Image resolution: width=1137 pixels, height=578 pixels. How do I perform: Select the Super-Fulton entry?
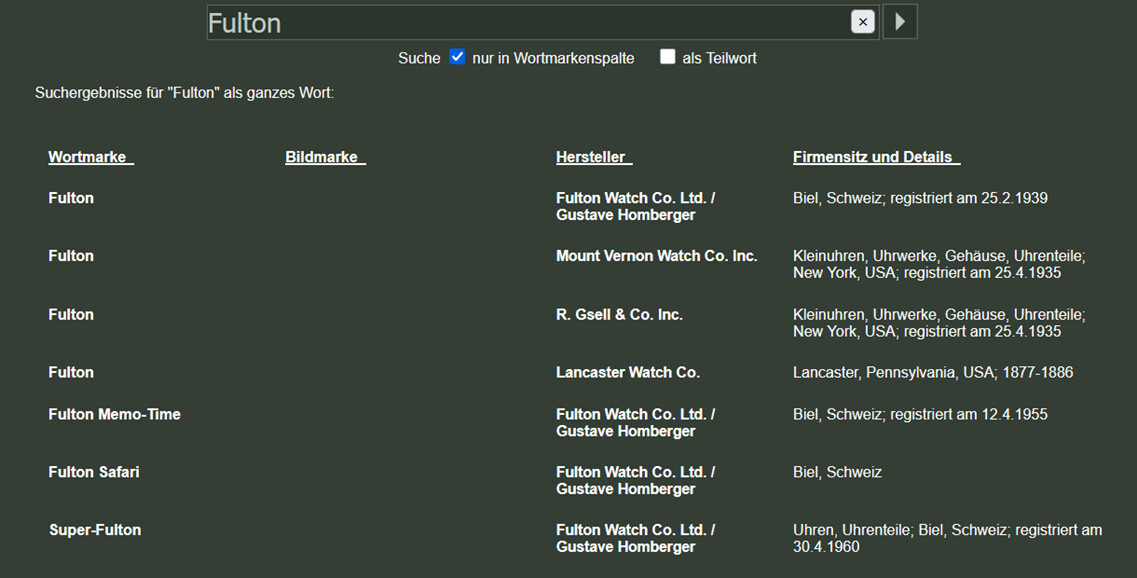(95, 530)
